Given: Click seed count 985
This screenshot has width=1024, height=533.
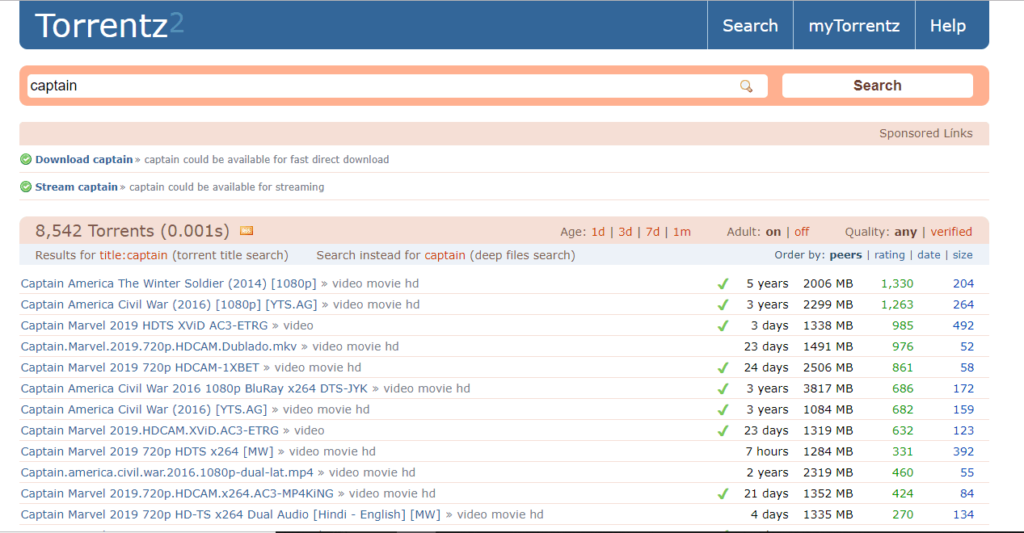Looking at the screenshot, I should pos(903,325).
